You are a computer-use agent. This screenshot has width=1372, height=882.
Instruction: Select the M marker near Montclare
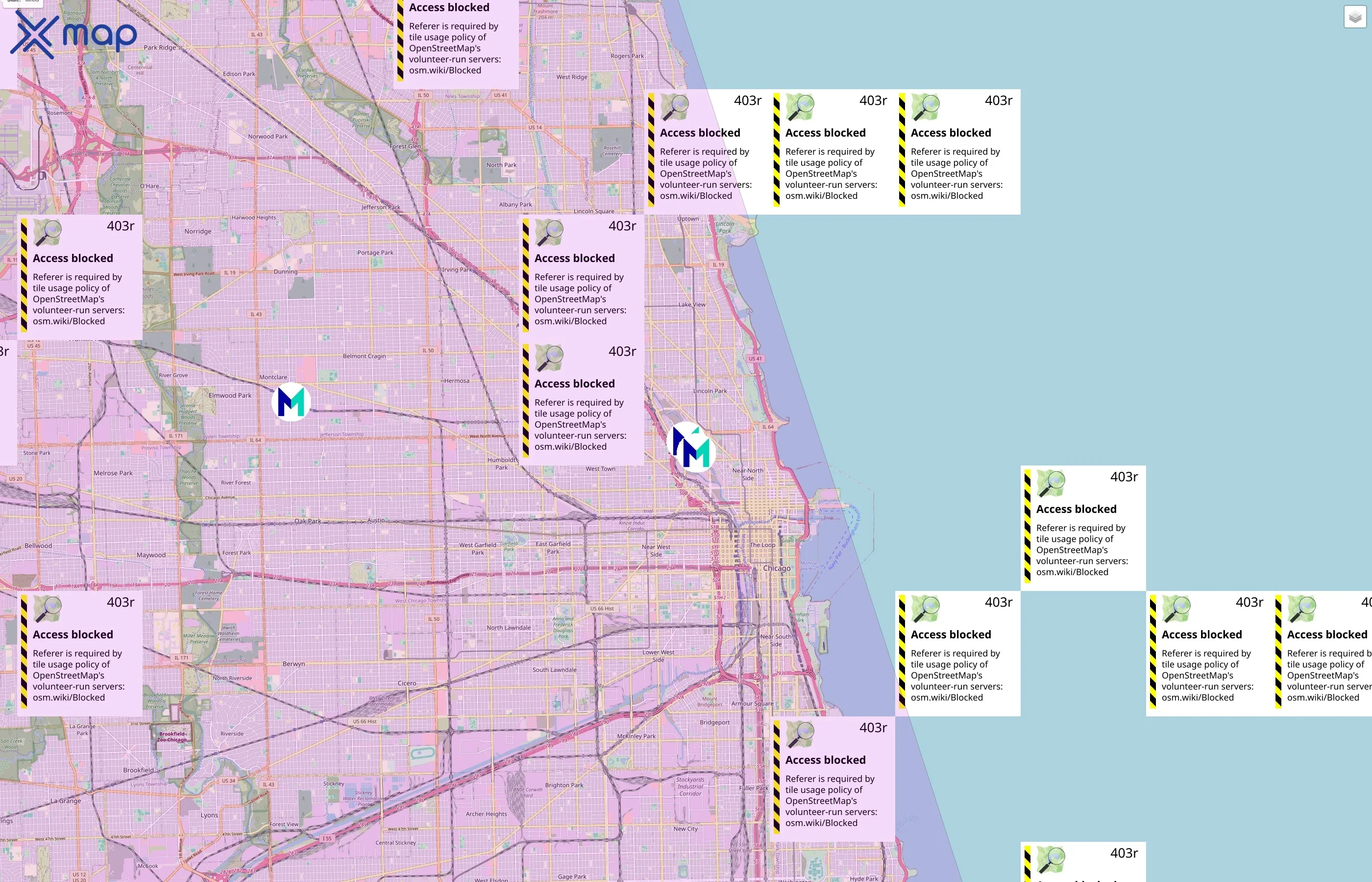[291, 402]
